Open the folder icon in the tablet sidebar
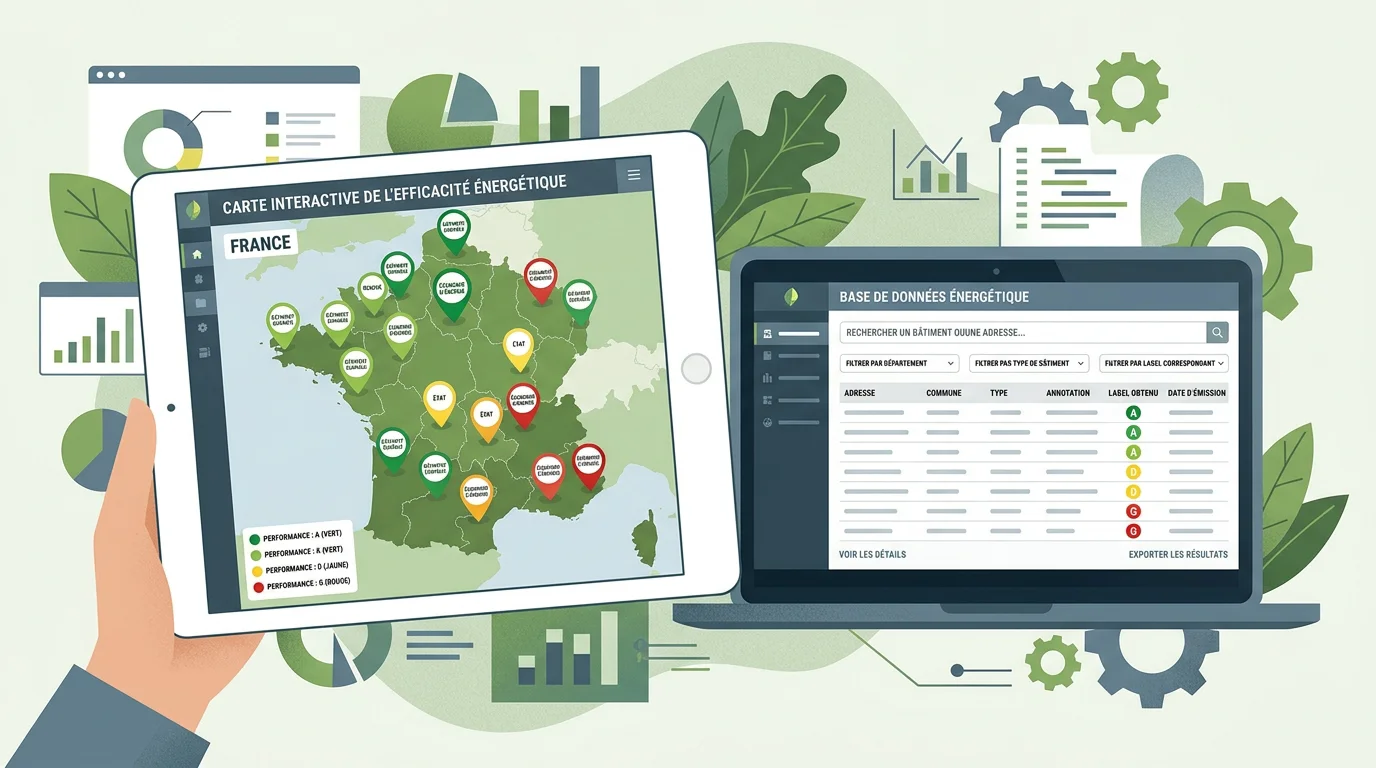 [200, 303]
